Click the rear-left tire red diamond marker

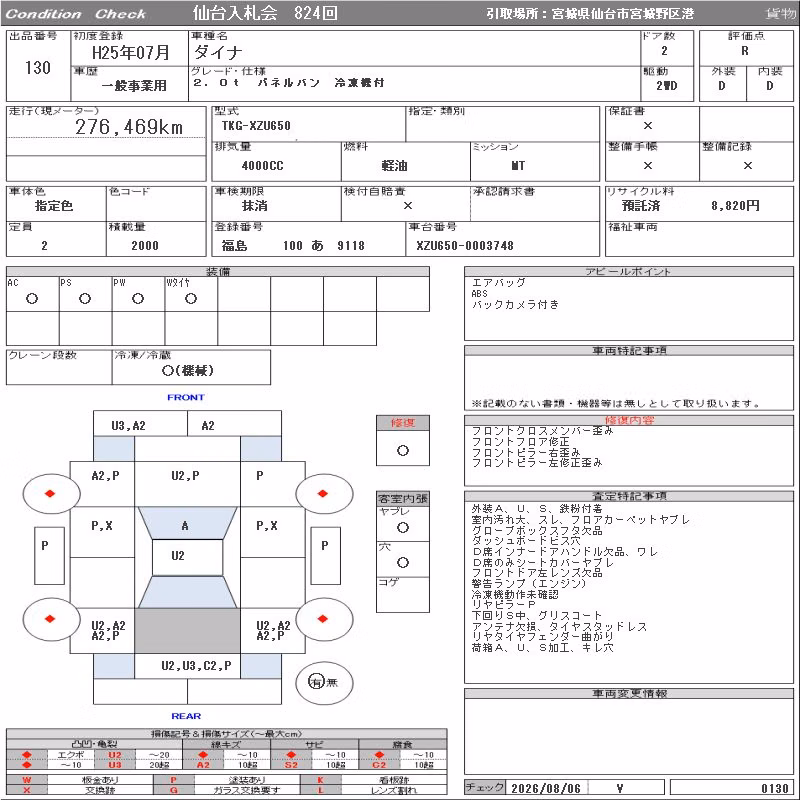pyautogui.click(x=50, y=619)
